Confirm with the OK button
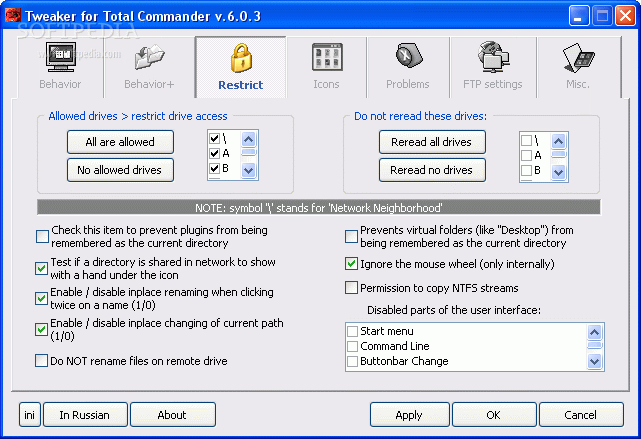 [494, 415]
